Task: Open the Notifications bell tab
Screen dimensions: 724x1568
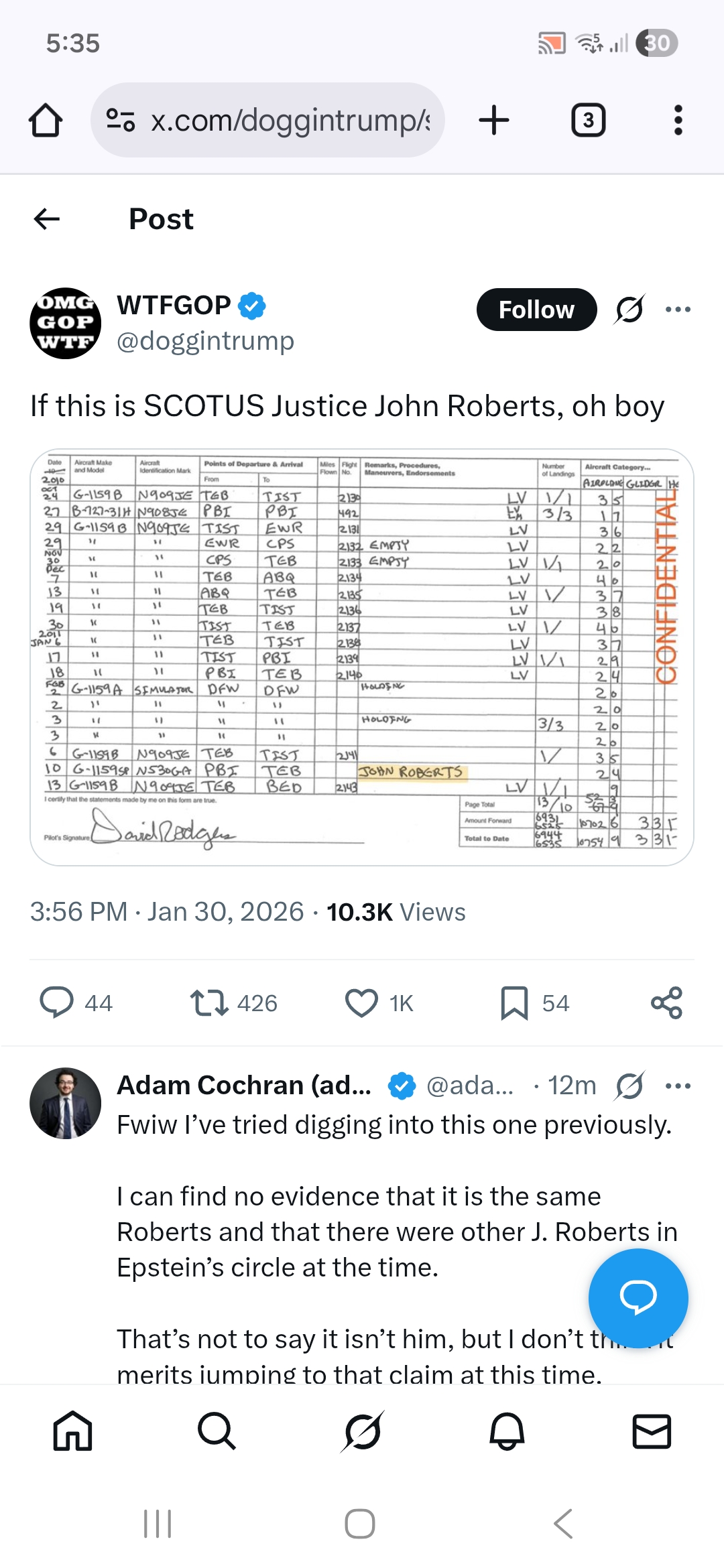Action: tap(507, 1431)
